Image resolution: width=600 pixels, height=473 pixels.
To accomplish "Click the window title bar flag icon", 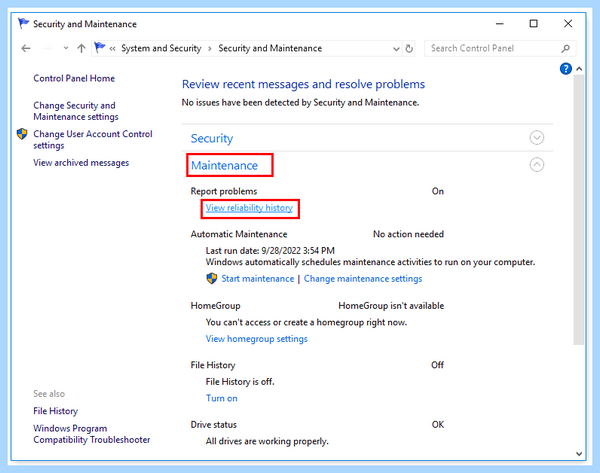I will pos(23,24).
